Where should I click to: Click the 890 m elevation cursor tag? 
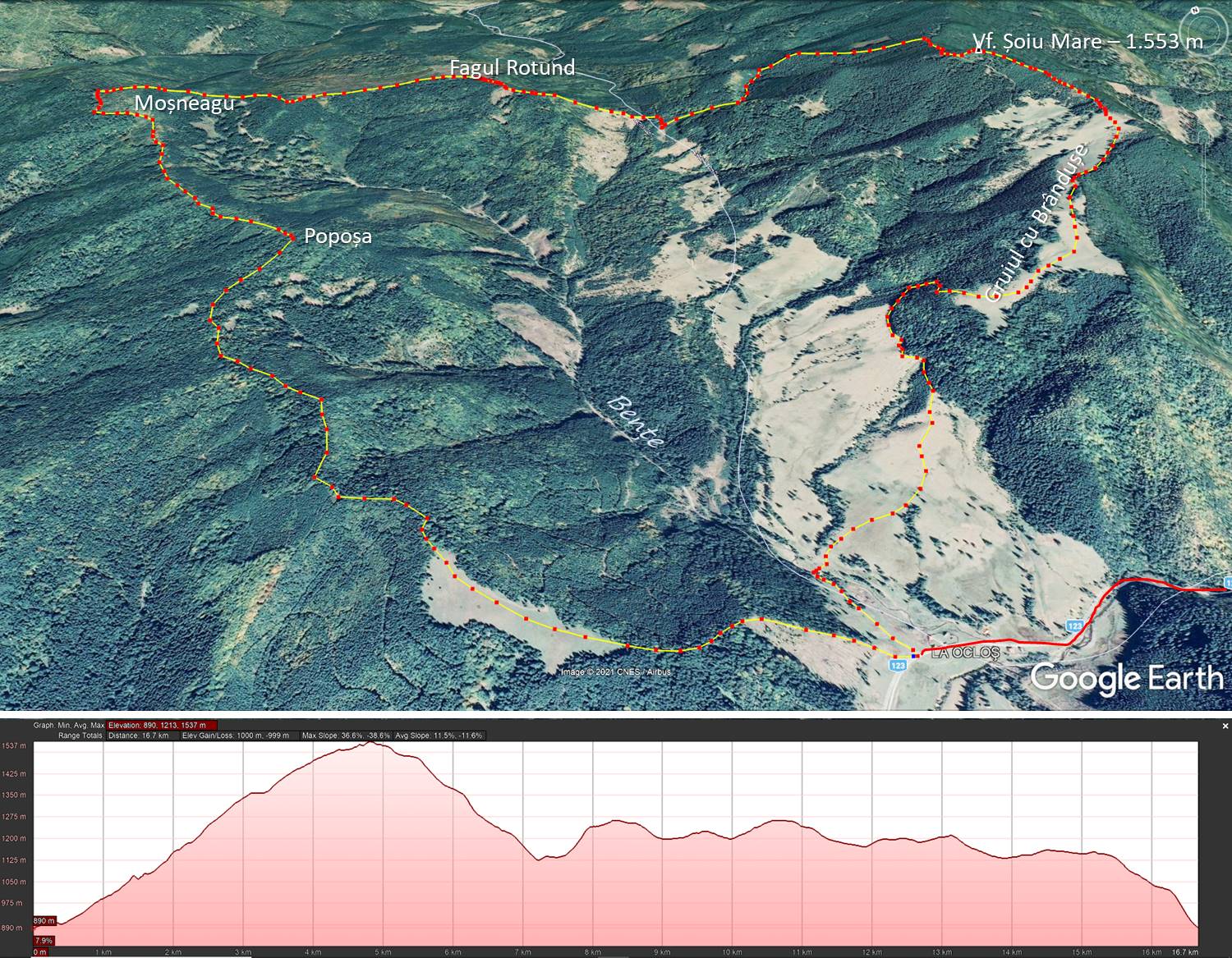pos(44,921)
